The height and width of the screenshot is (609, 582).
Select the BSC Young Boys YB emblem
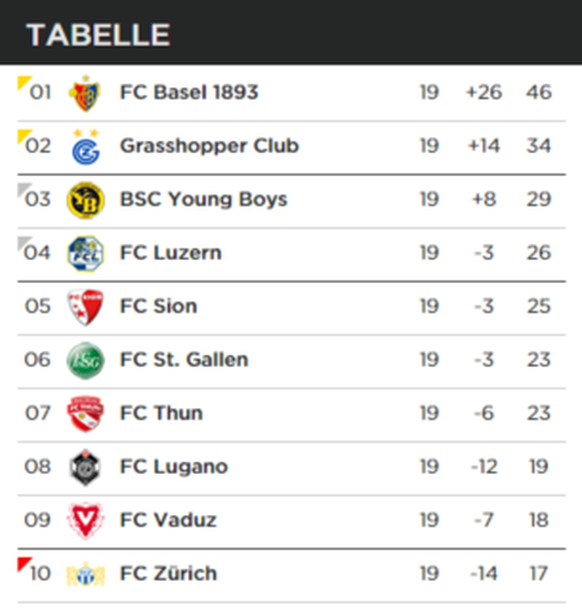[x=85, y=200]
